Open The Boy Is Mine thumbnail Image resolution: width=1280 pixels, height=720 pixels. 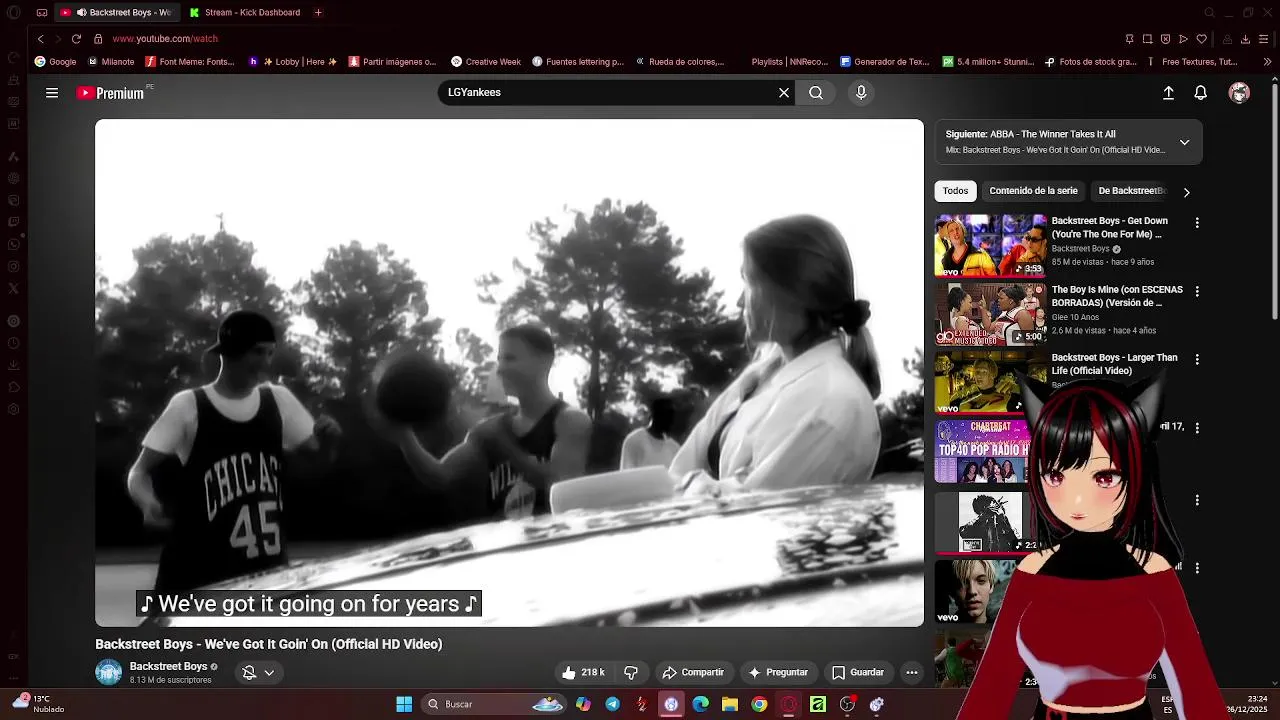(x=990, y=314)
